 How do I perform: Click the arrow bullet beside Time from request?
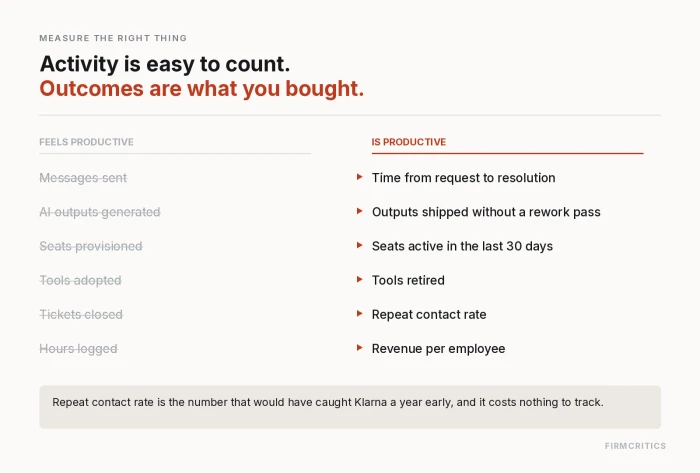click(360, 177)
